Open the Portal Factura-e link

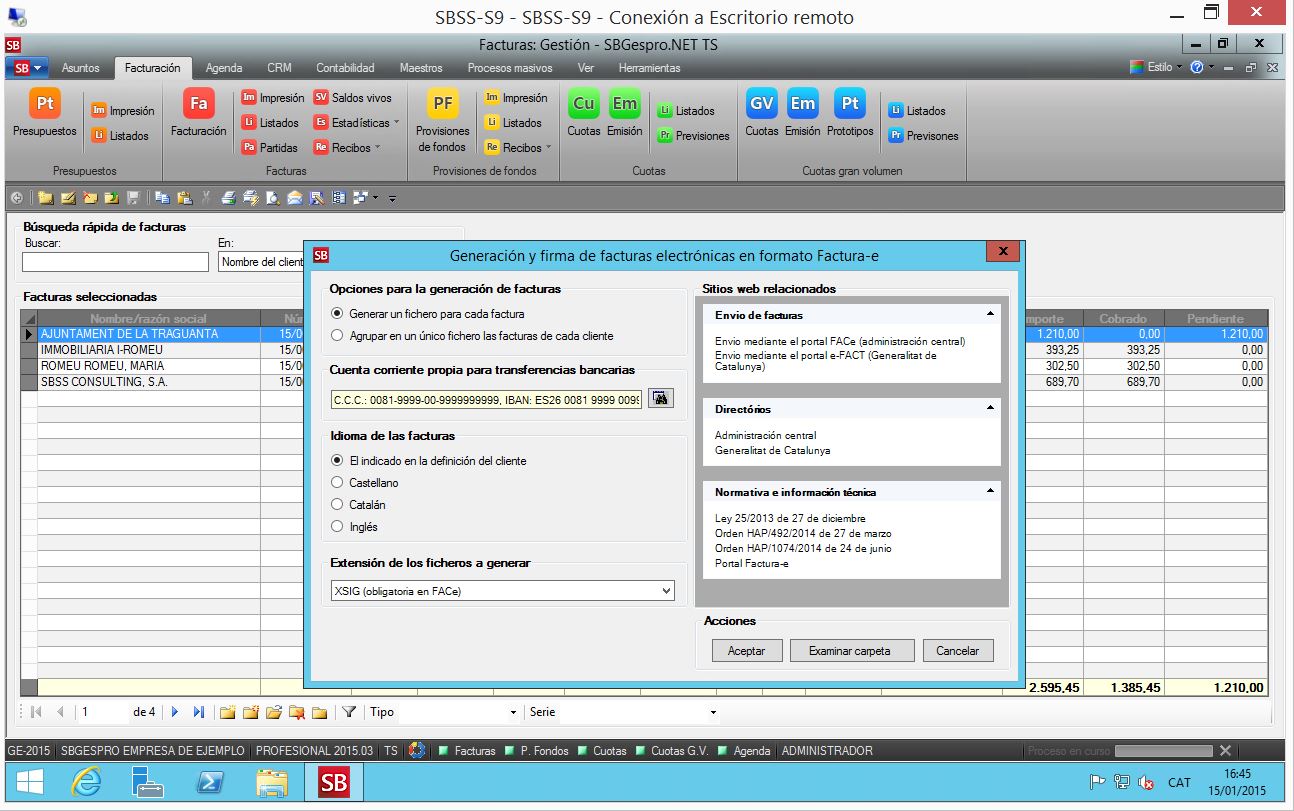pyautogui.click(x=751, y=563)
